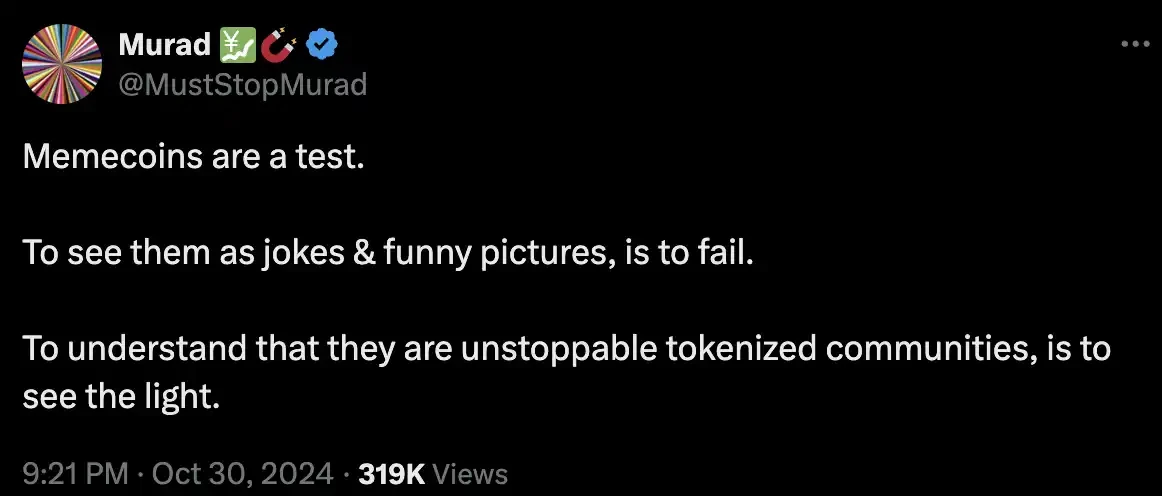Click the Views label
This screenshot has height=496, width=1162.
(x=472, y=473)
